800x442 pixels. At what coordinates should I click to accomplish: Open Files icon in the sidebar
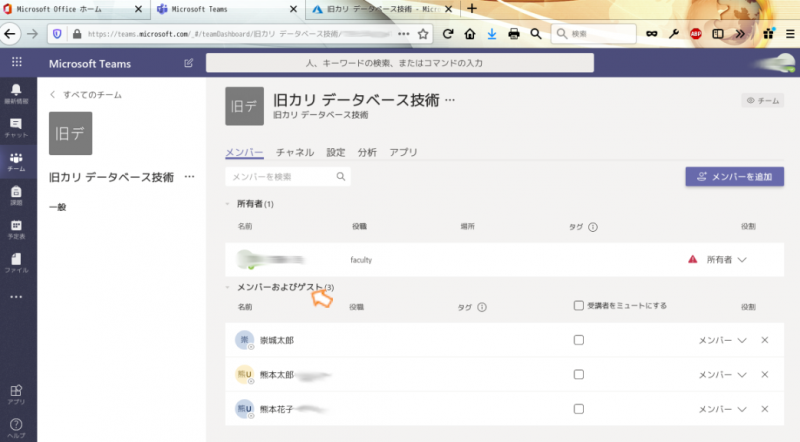tap(16, 262)
